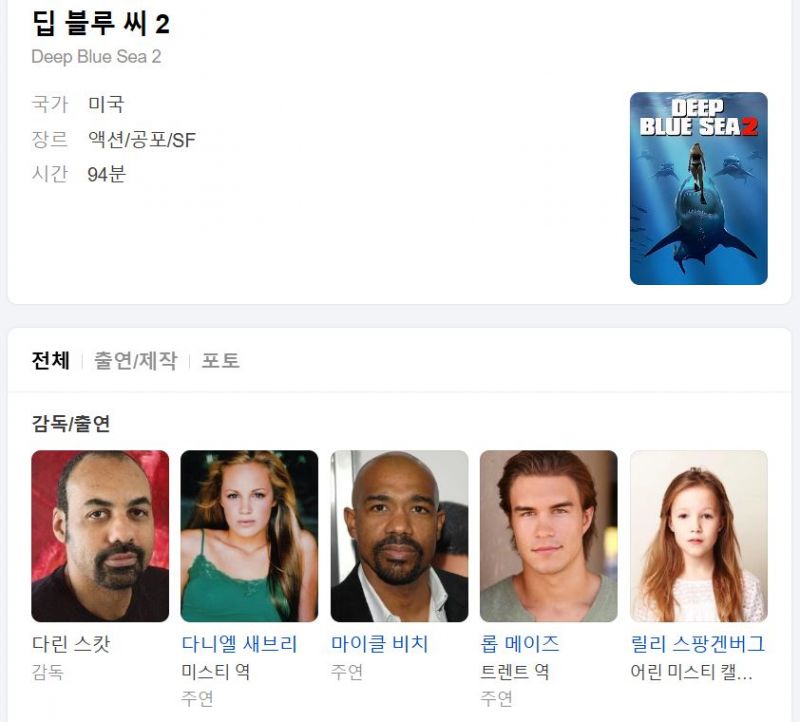The image size is (800, 722).
Task: Open 릴리 스팡겐버그's photo thumbnail
Action: [699, 536]
